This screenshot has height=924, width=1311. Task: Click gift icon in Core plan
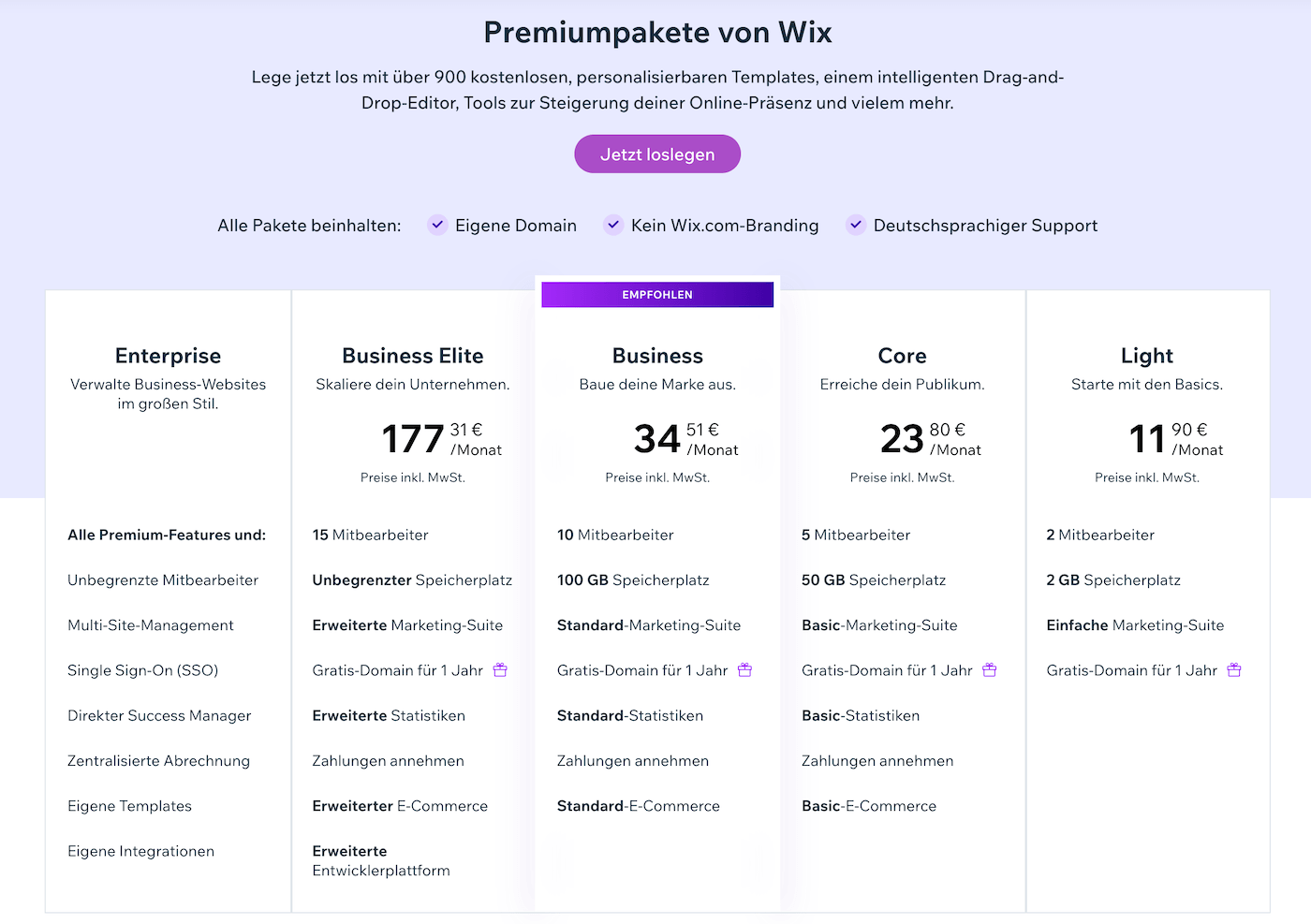pos(989,670)
